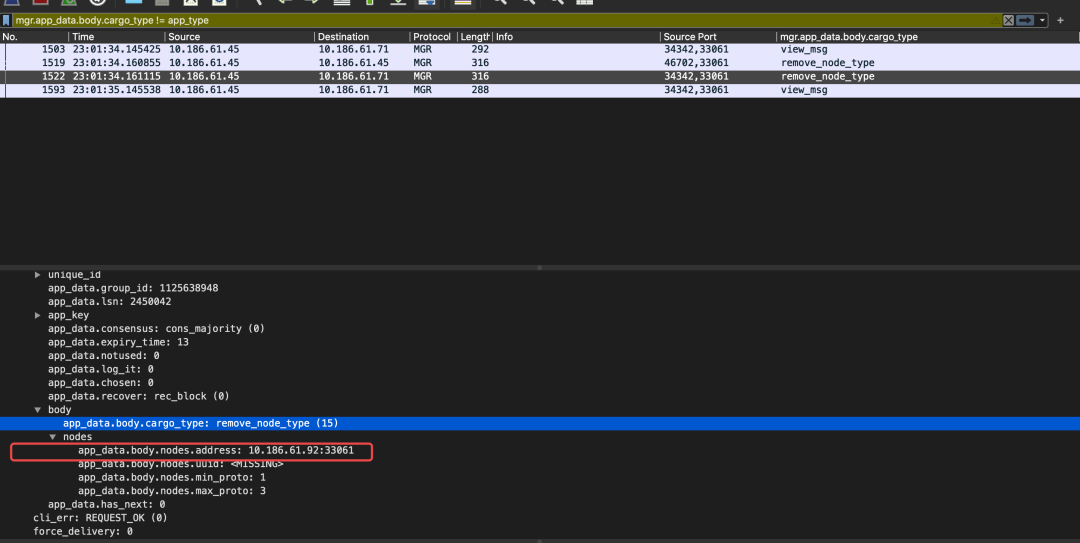Expand the app_key tree node
Viewport: 1080px width, 543px height.
[x=38, y=315]
